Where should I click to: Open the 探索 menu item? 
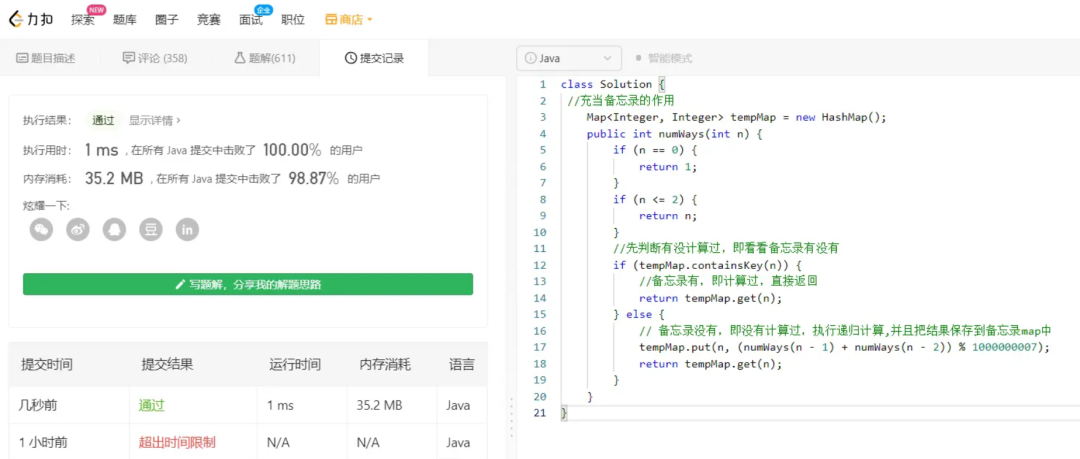pyautogui.click(x=83, y=20)
